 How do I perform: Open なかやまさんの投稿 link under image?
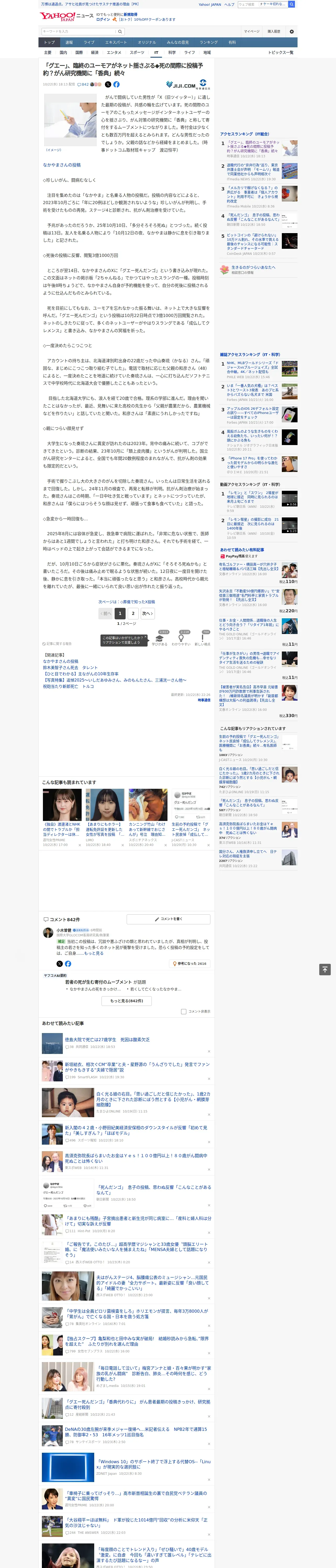point(61,165)
